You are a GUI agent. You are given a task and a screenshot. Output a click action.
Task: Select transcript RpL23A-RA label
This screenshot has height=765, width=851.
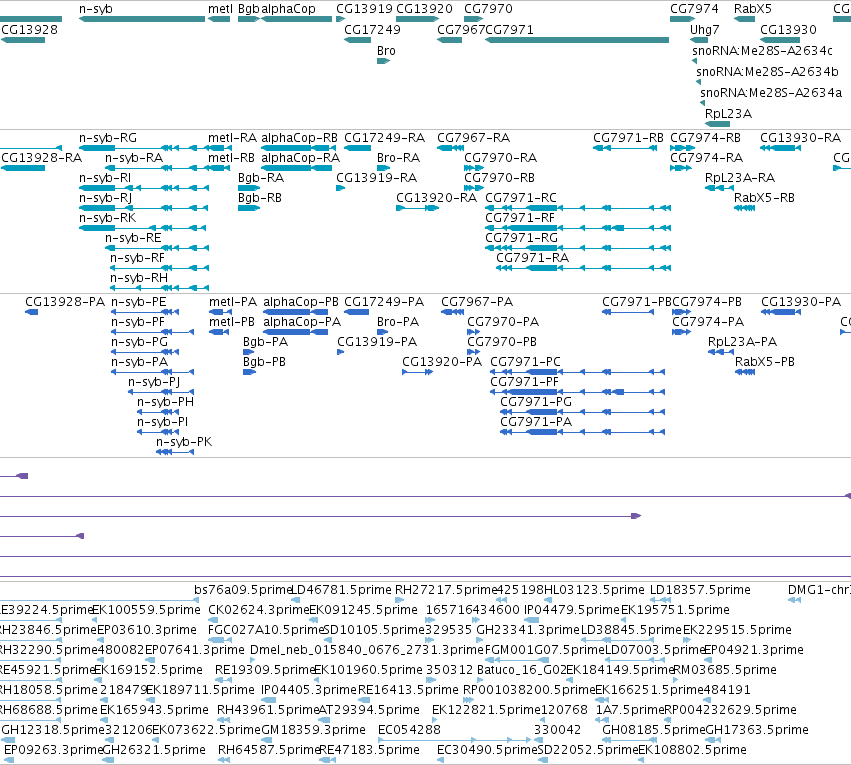tap(740, 178)
